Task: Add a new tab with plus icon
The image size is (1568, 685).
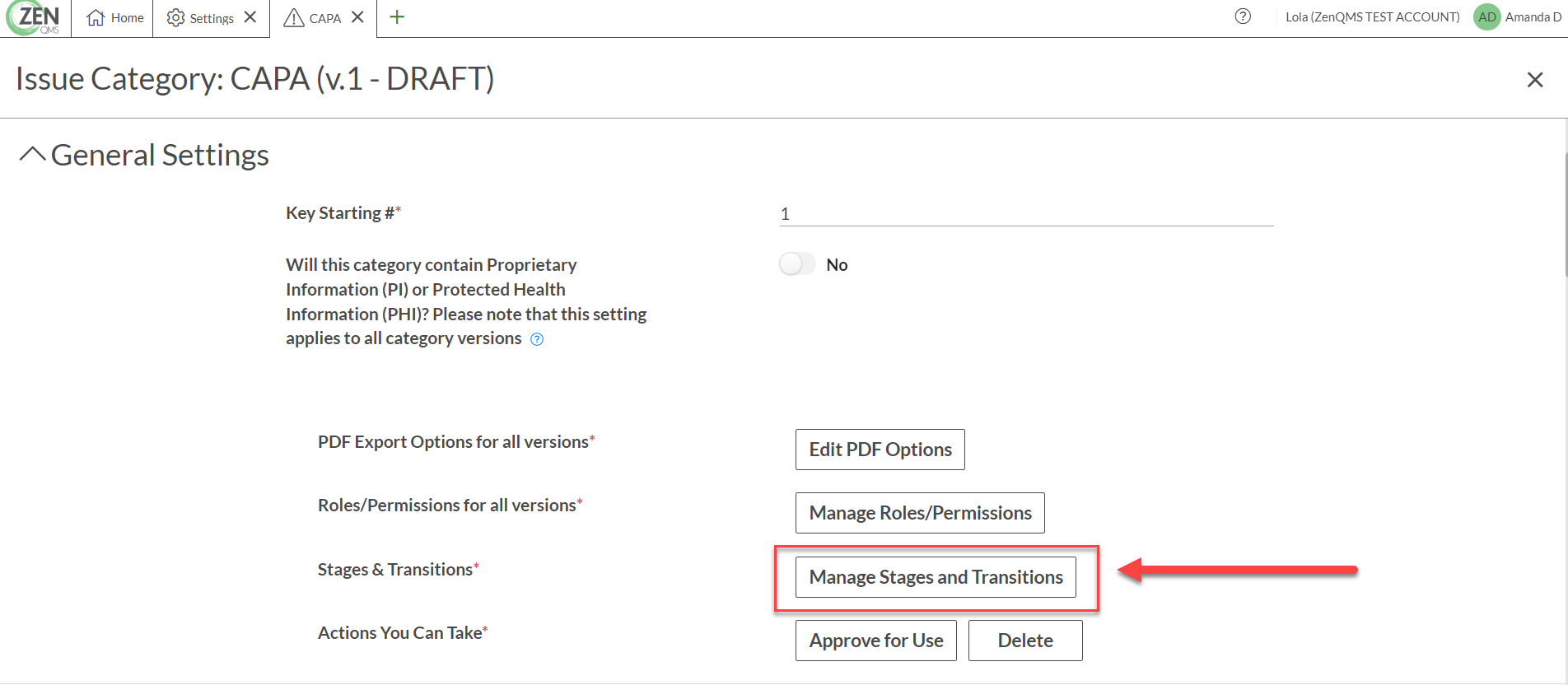Action: click(397, 17)
